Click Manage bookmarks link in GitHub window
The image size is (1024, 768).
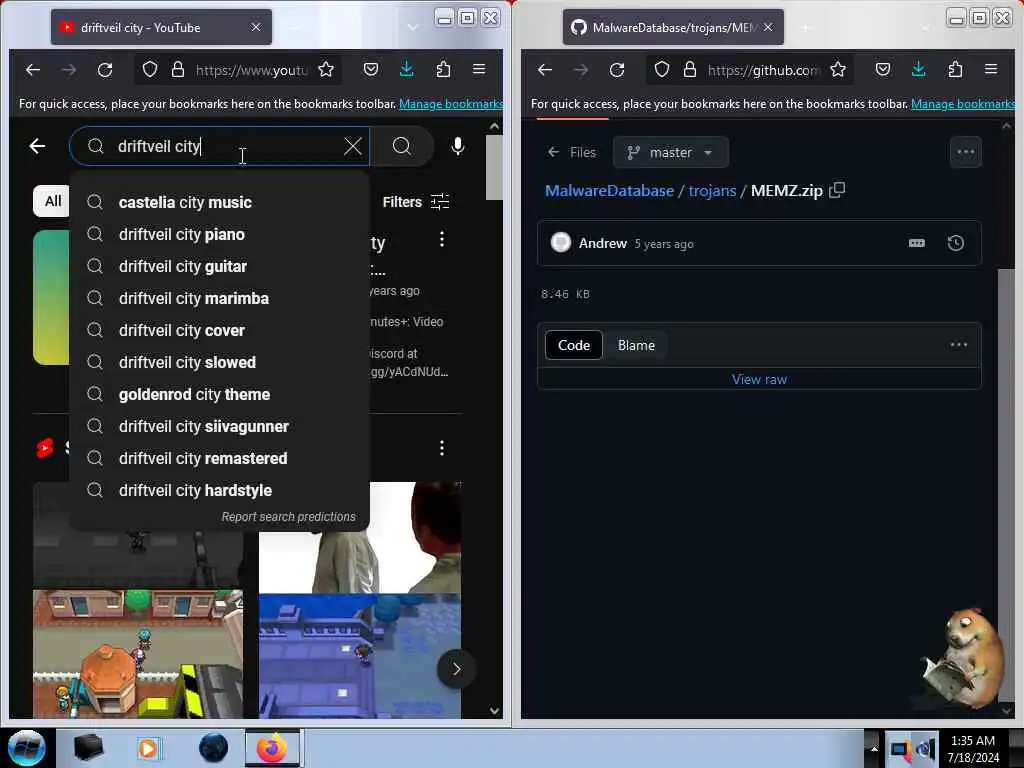click(x=963, y=104)
